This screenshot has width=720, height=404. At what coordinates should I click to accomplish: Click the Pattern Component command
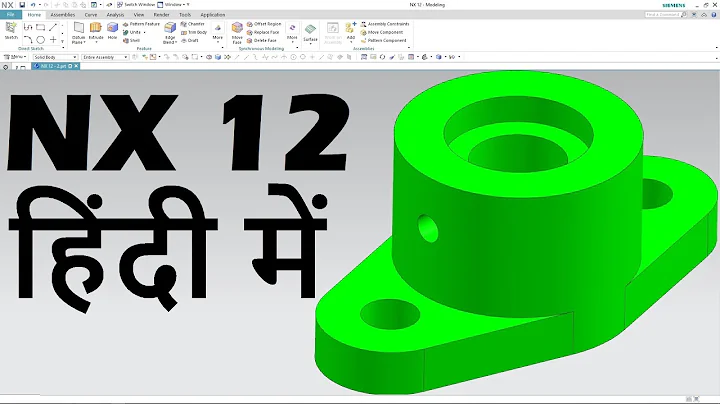click(x=383, y=40)
